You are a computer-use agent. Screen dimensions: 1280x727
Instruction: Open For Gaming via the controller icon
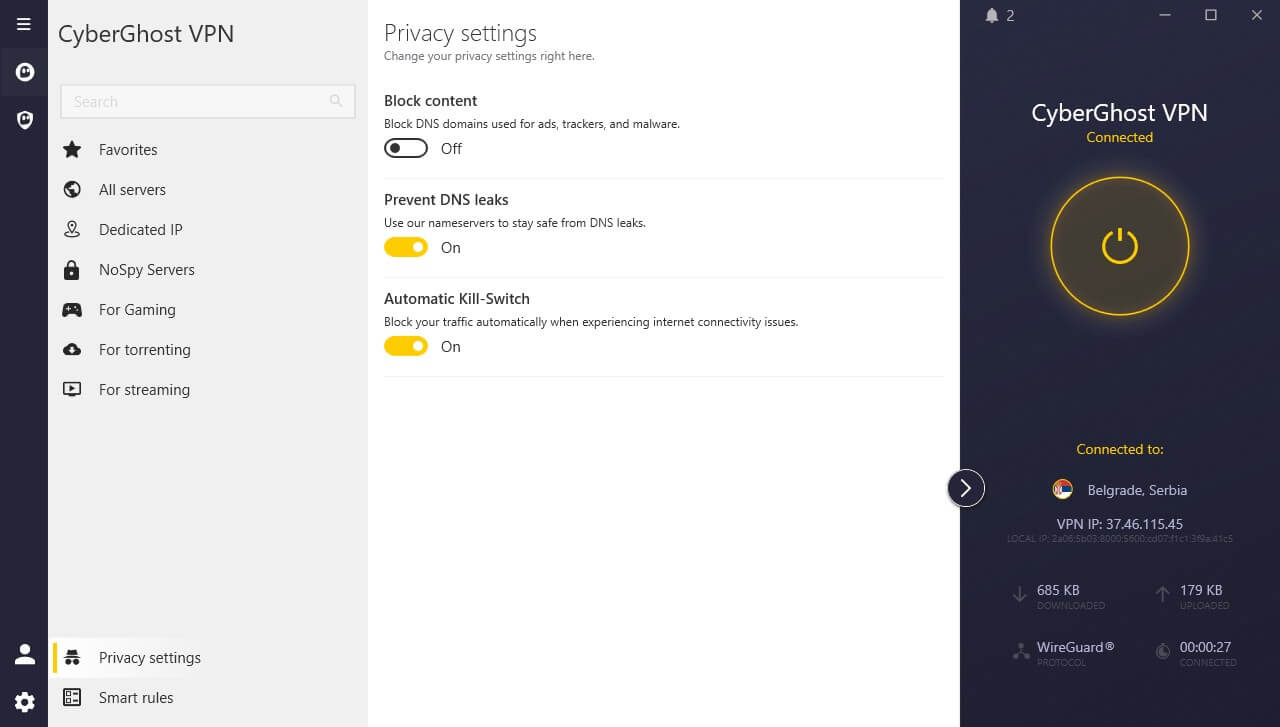(71, 309)
